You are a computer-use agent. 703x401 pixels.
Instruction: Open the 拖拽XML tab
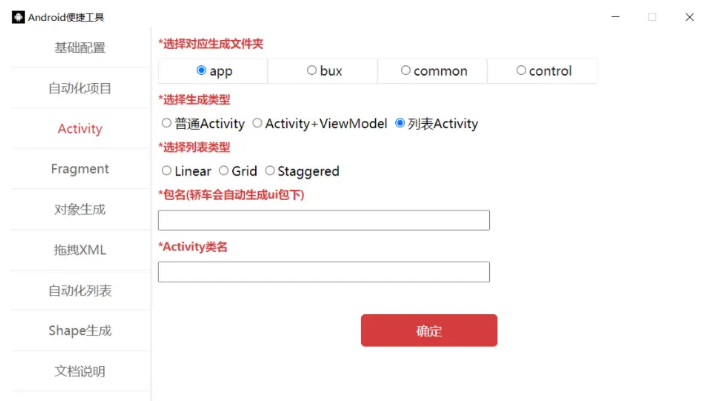tap(80, 250)
